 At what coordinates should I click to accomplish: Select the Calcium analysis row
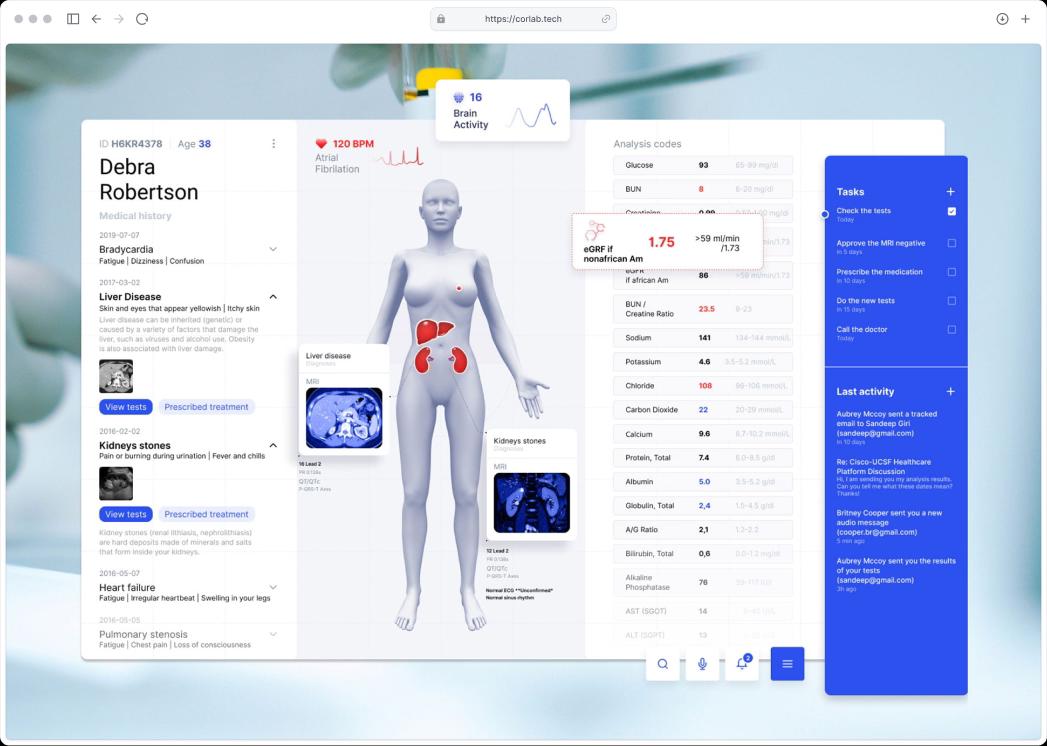click(x=702, y=434)
